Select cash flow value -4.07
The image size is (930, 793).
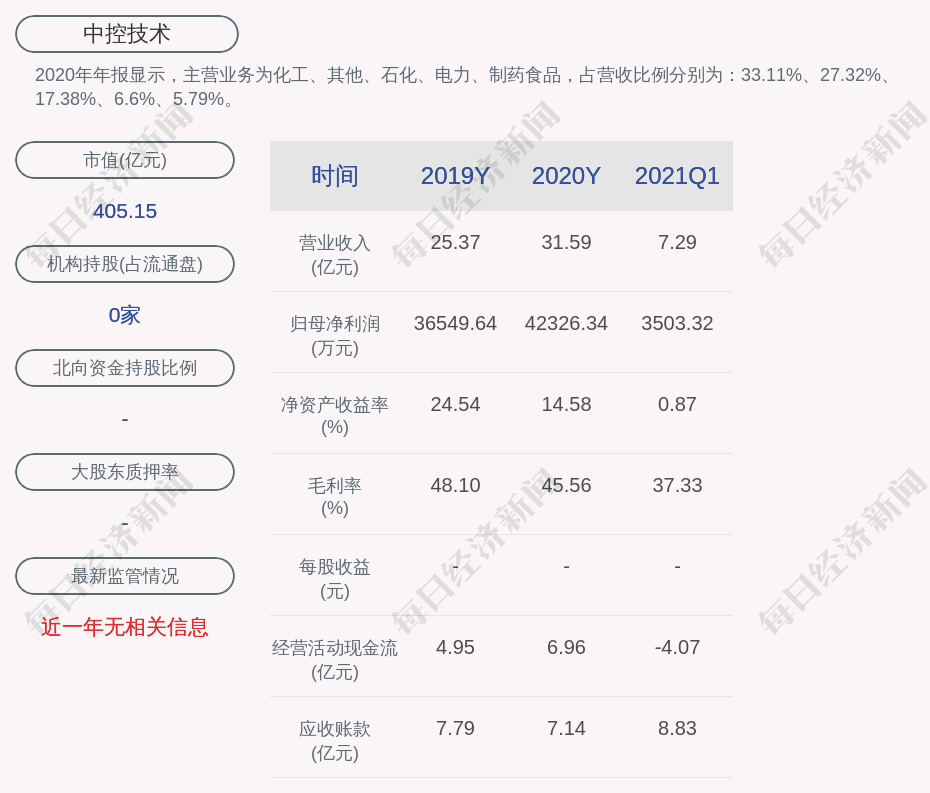[x=677, y=647]
